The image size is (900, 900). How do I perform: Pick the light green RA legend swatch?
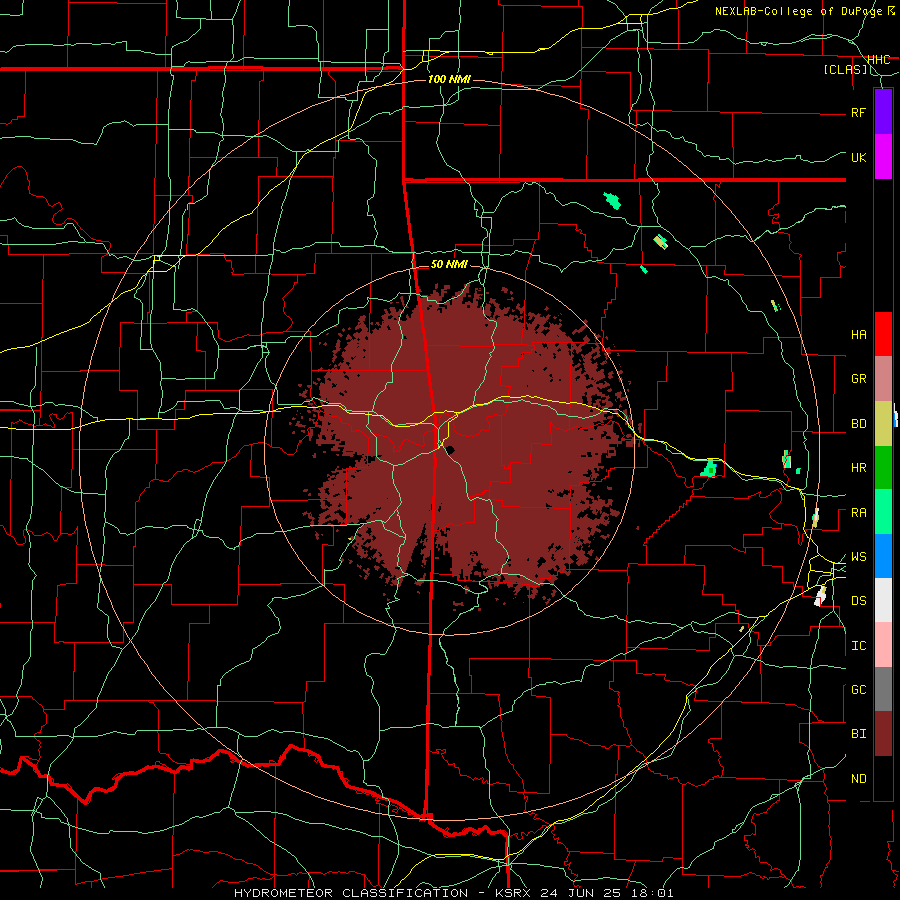pyautogui.click(x=883, y=512)
